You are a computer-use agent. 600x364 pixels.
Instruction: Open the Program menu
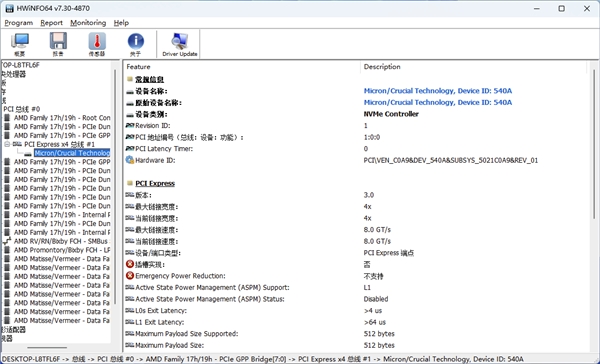[18, 23]
